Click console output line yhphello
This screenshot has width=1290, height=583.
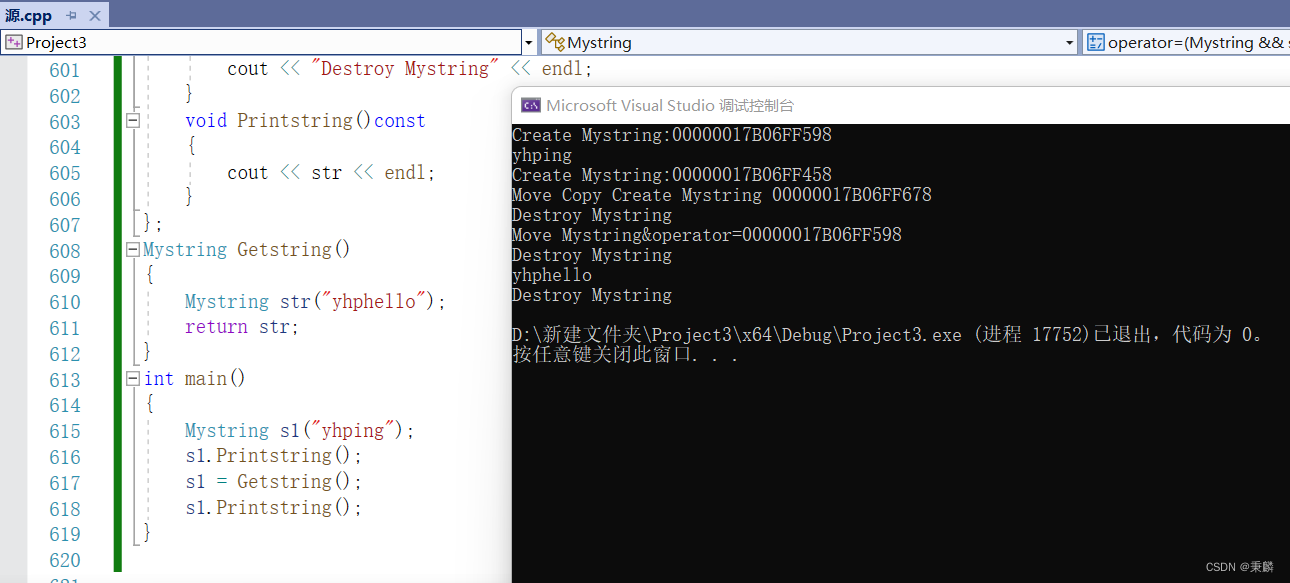pos(552,275)
